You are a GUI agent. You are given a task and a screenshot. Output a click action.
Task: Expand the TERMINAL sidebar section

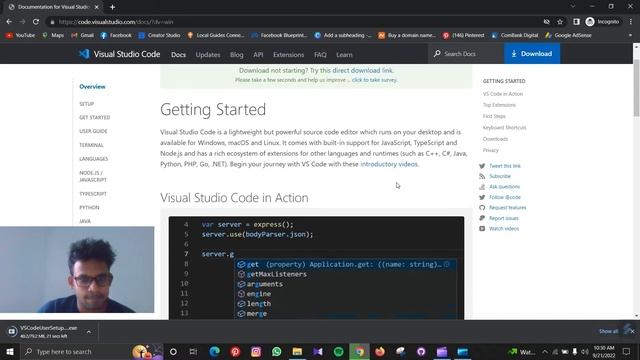pyautogui.click(x=91, y=145)
